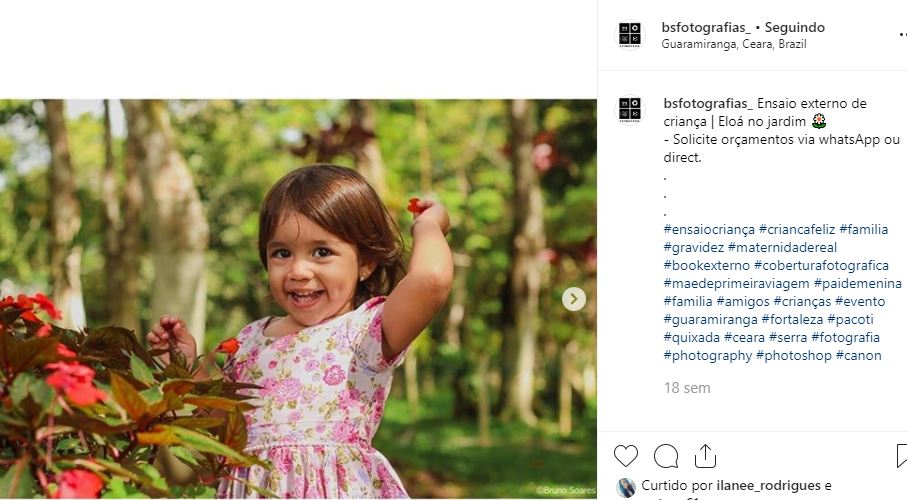The height and width of the screenshot is (500, 907).
Task: Open the Guaramiranga, Ceara, Brazil location
Action: pyautogui.click(x=733, y=44)
